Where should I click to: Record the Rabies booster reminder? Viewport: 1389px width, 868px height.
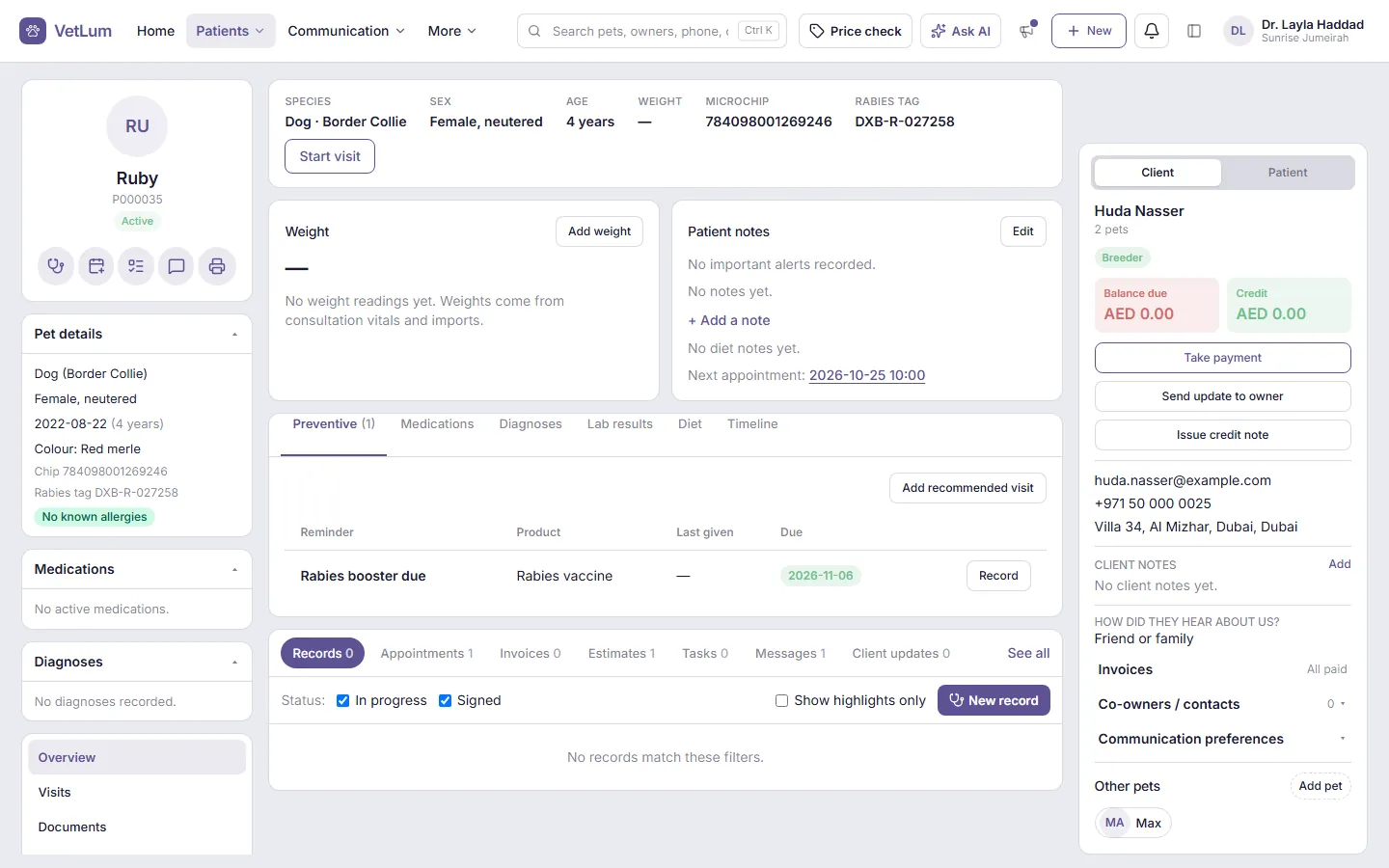pos(998,576)
